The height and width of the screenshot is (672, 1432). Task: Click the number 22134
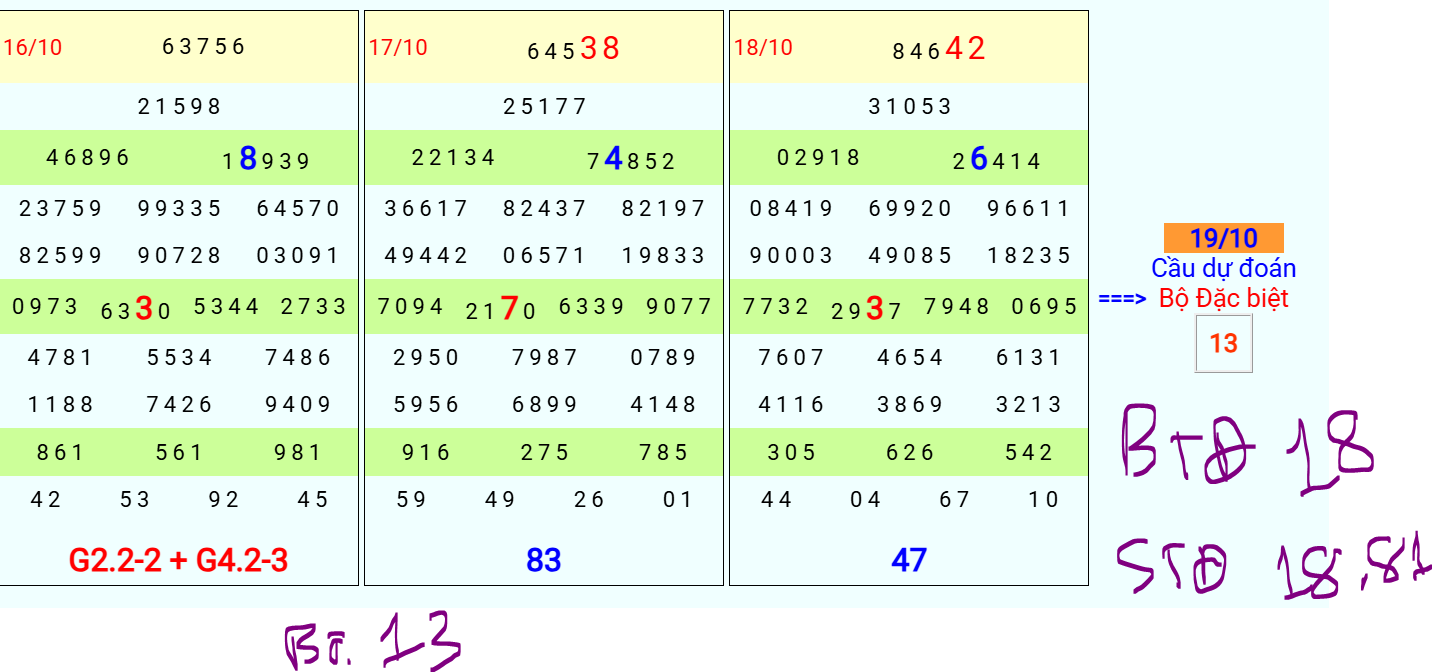[x=453, y=157]
